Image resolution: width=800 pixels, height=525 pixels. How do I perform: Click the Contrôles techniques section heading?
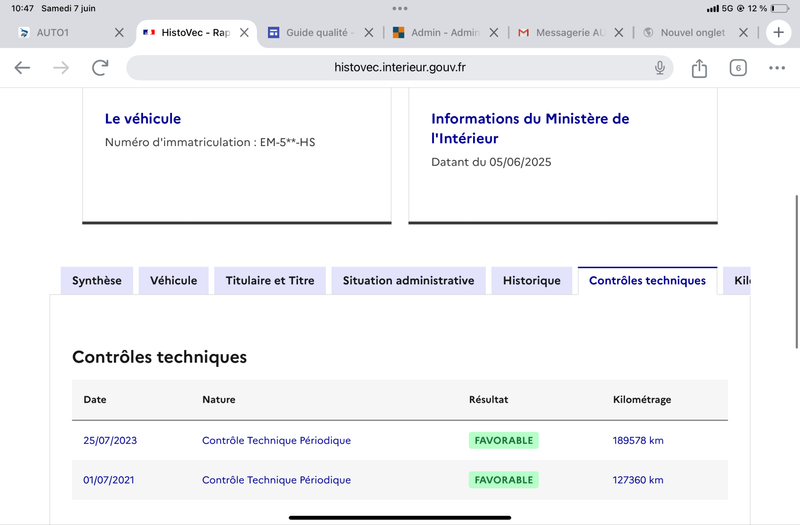click(159, 357)
